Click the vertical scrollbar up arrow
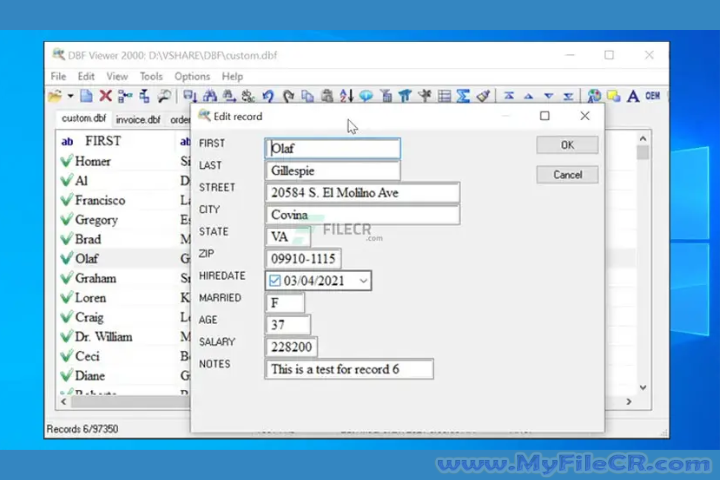 (643, 138)
